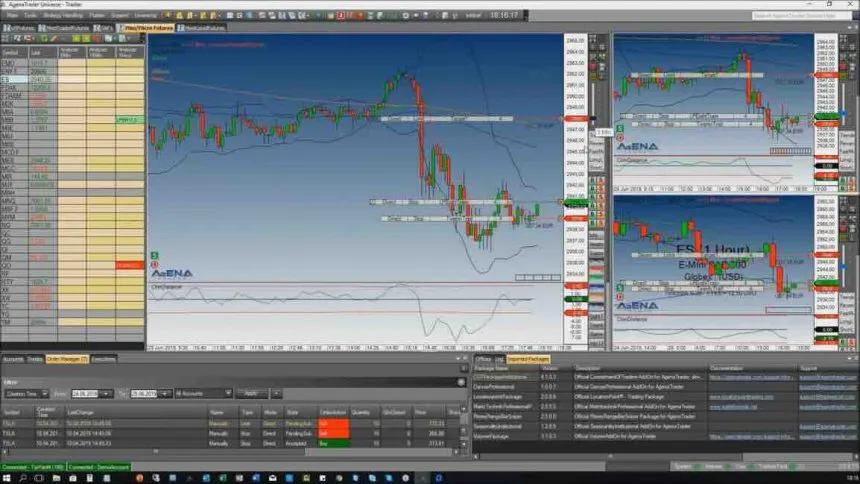Select the Imported Packages tab
This screenshot has width=860, height=484.
[x=528, y=359]
